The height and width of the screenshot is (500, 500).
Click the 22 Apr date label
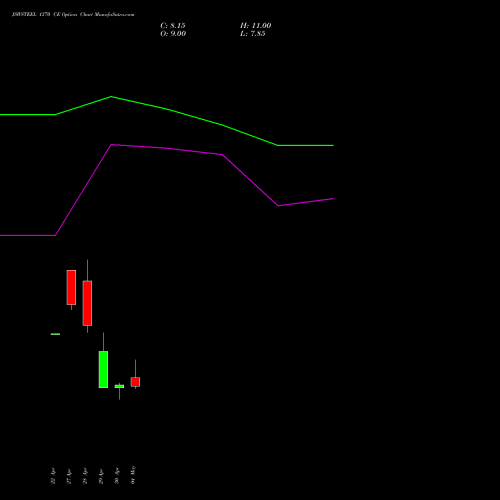click(53, 476)
